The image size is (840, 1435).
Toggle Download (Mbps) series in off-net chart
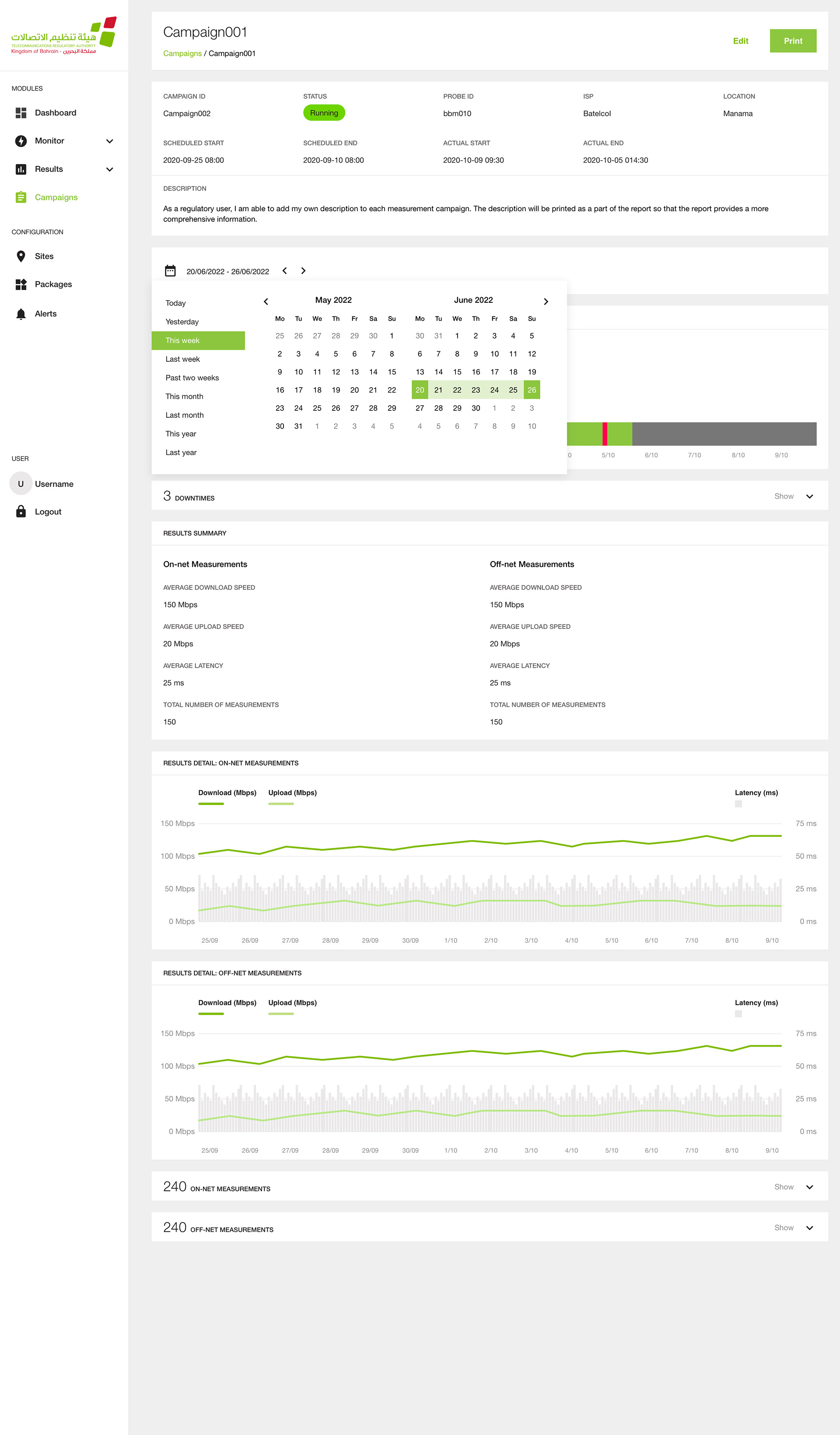[227, 1003]
